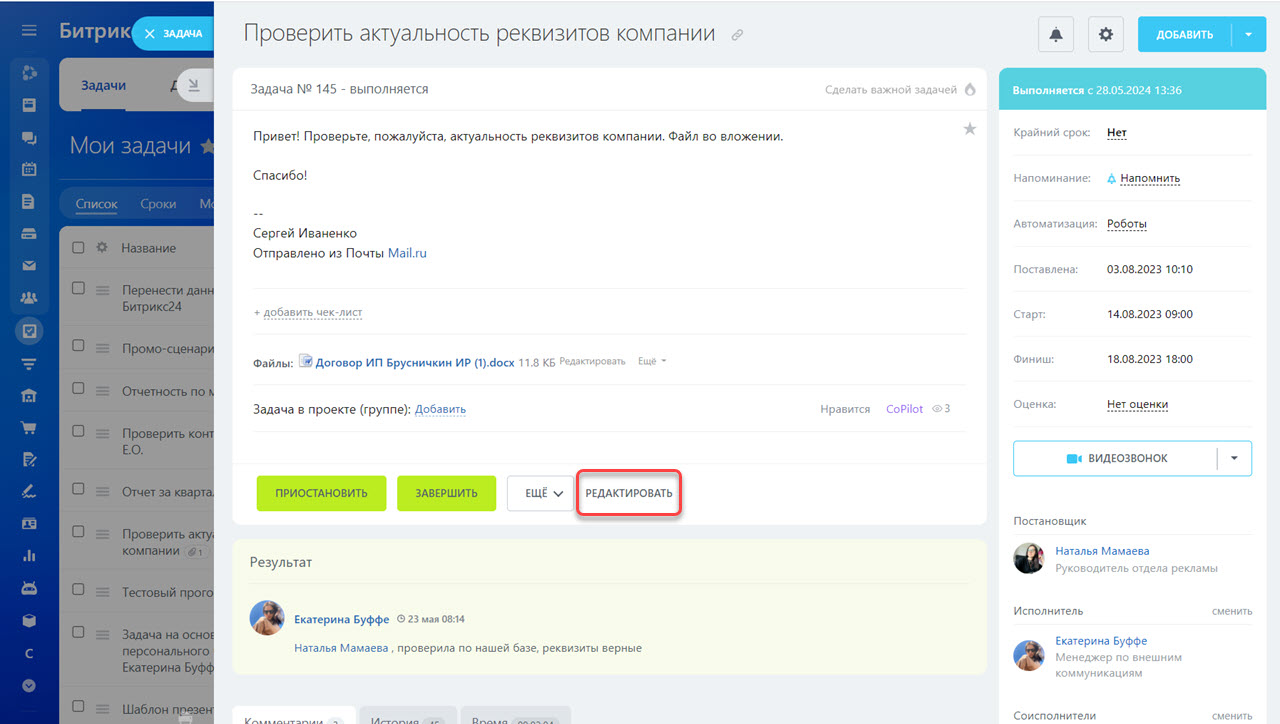Viewport: 1280px width, 724px height.
Task: Open the CRM funnel icon in the sidebar
Action: (x=29, y=363)
